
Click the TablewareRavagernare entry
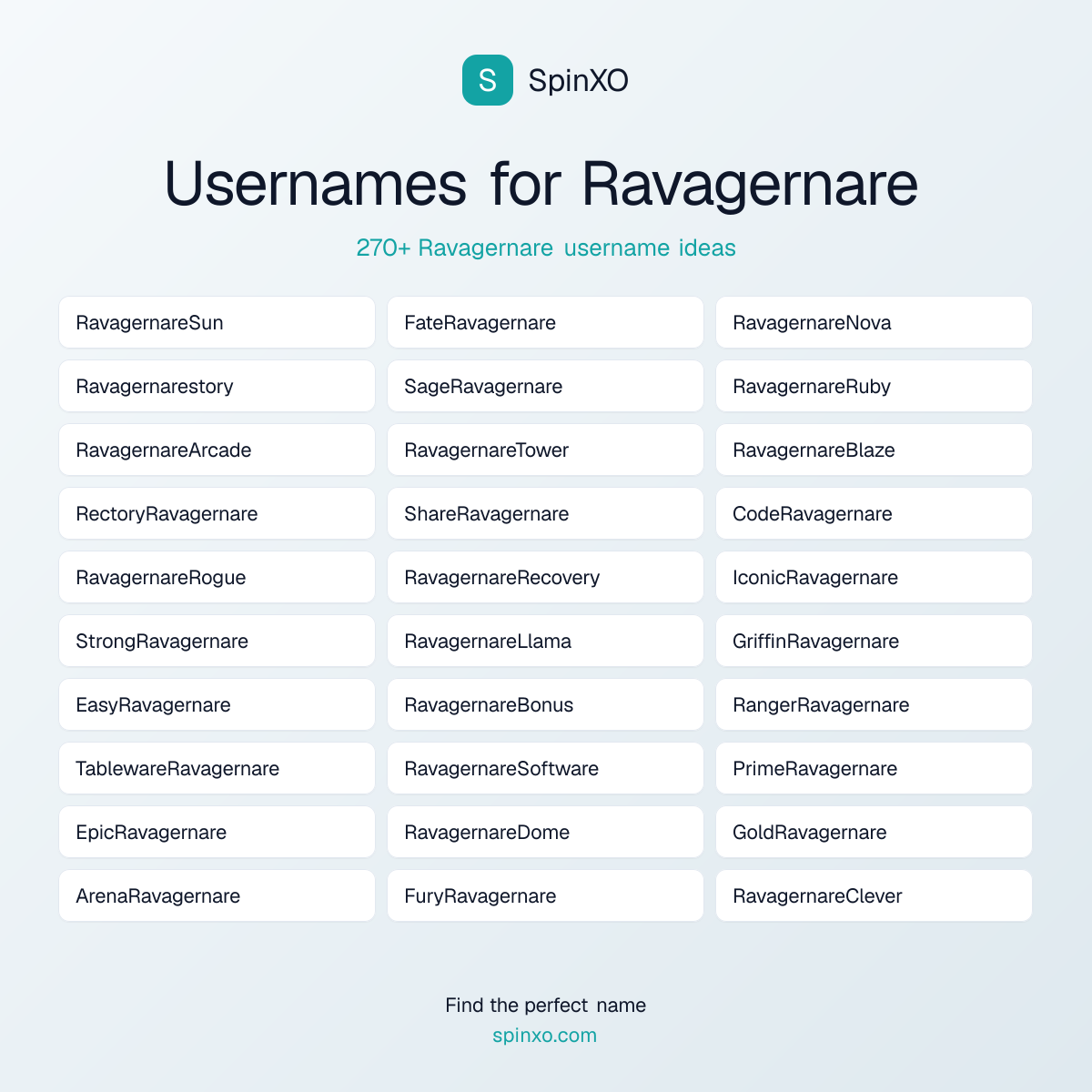tap(217, 768)
